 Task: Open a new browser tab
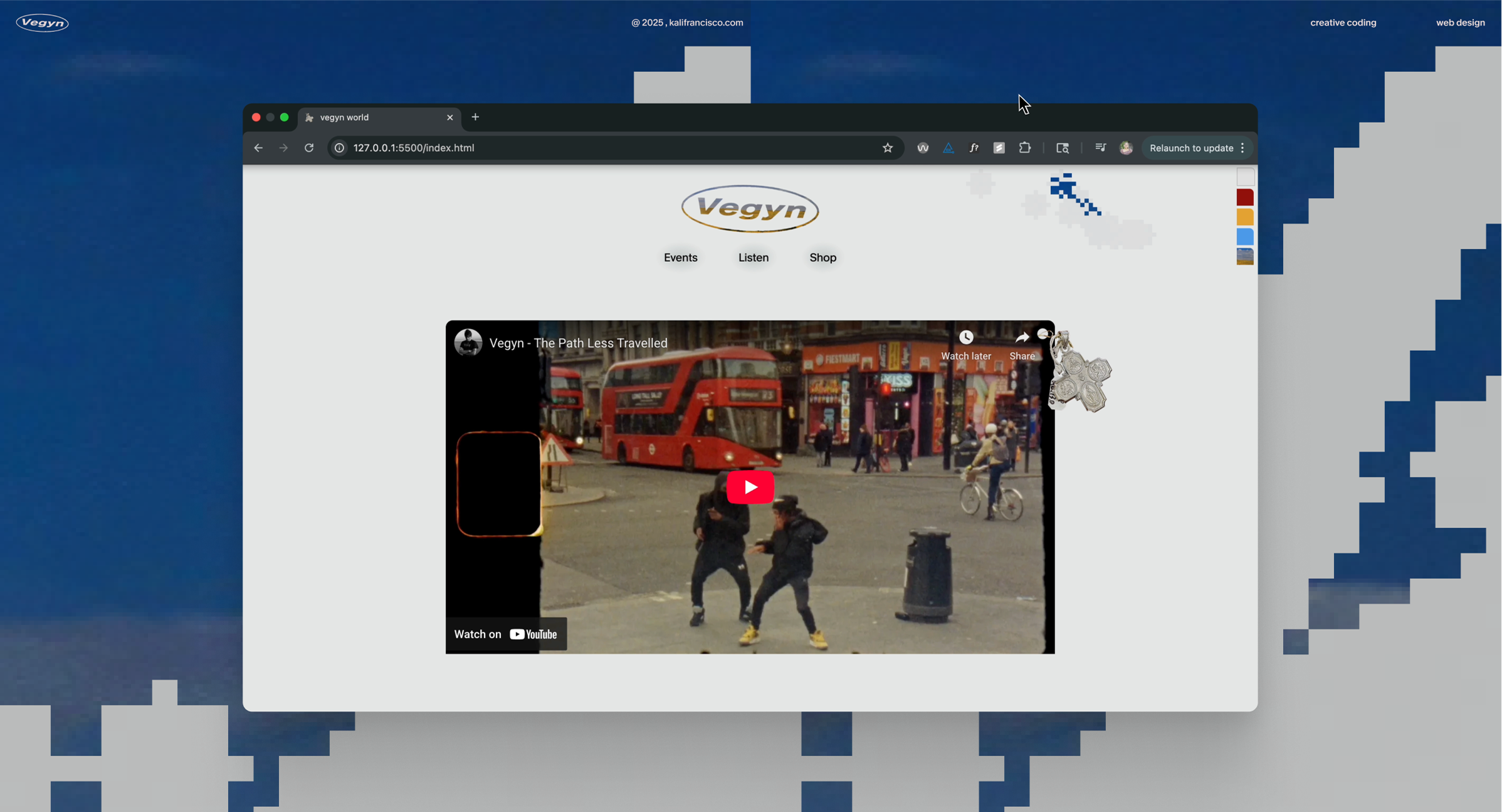click(x=475, y=117)
